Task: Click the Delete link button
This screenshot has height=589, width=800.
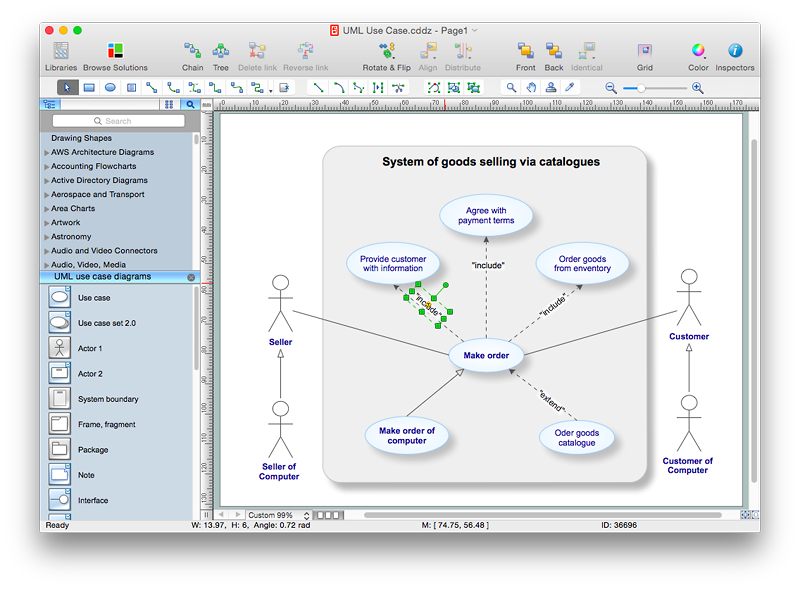Action: click(x=258, y=55)
